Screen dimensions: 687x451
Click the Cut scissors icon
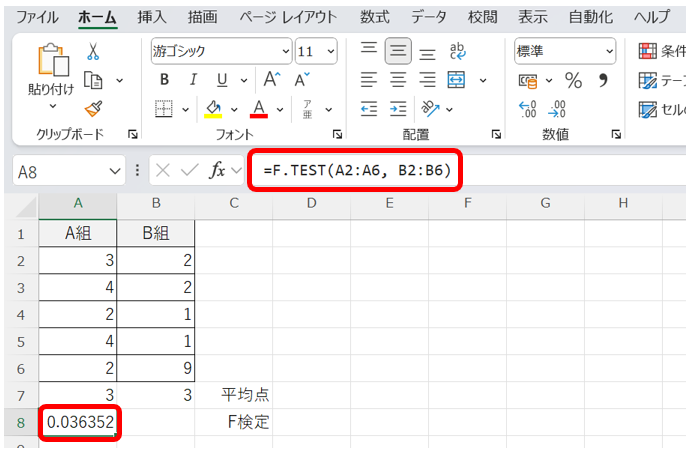(x=92, y=51)
